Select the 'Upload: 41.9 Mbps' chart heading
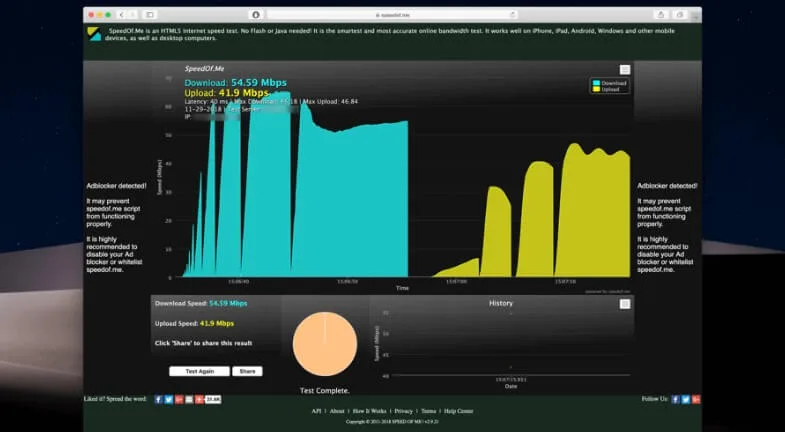785x432 pixels. click(227, 93)
